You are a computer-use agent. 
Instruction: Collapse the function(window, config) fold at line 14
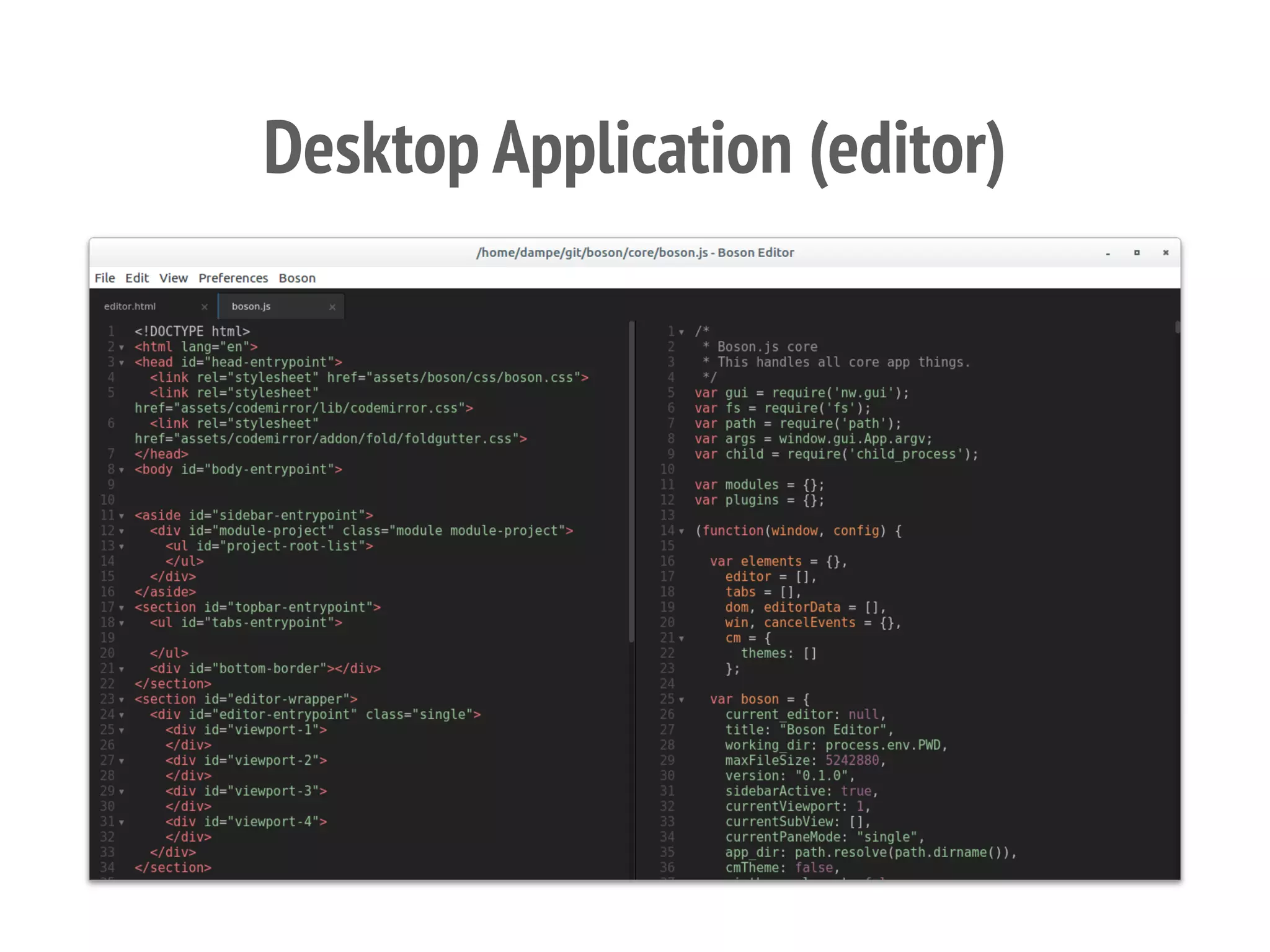point(682,532)
